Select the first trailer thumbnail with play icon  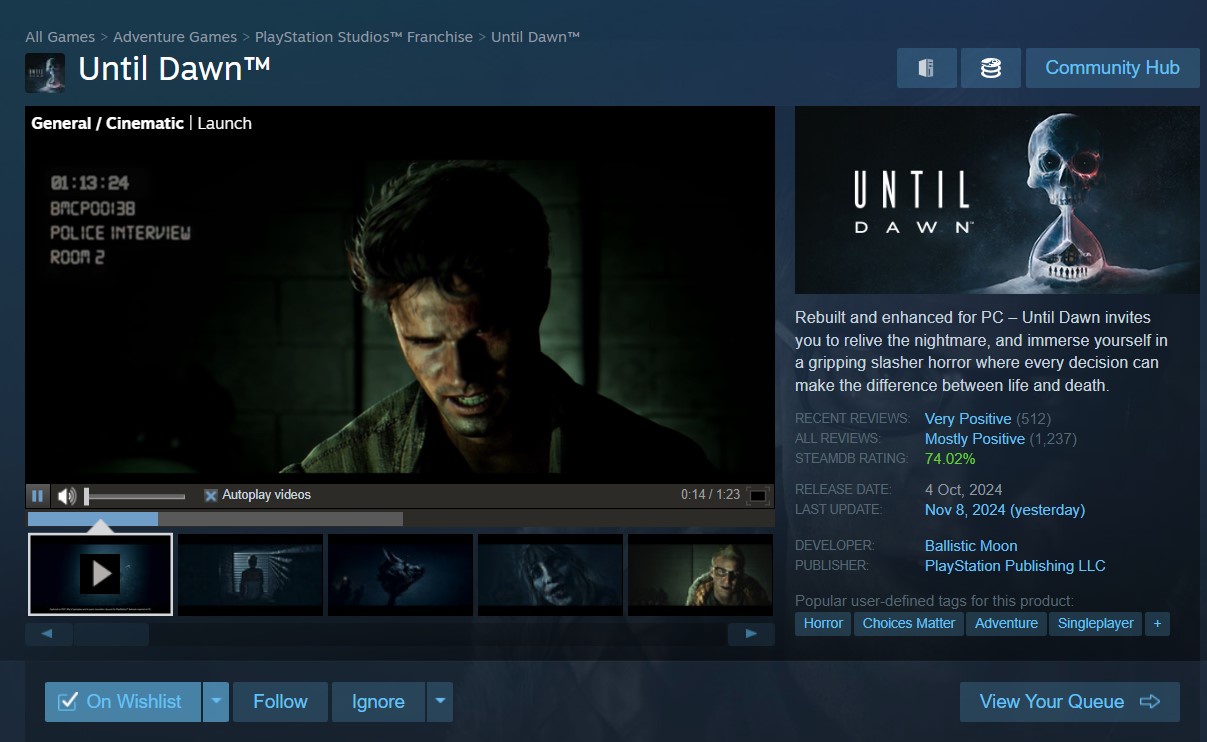[x=100, y=575]
